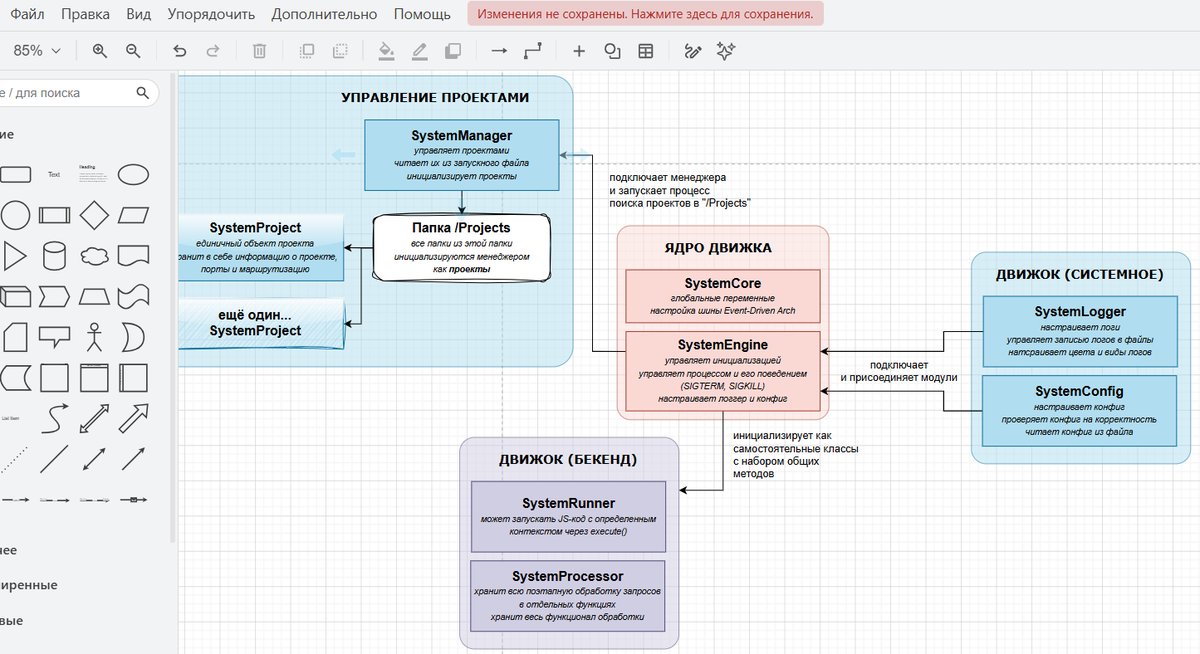The image size is (1200, 654).
Task: Send selection to back
Action: tap(340, 51)
